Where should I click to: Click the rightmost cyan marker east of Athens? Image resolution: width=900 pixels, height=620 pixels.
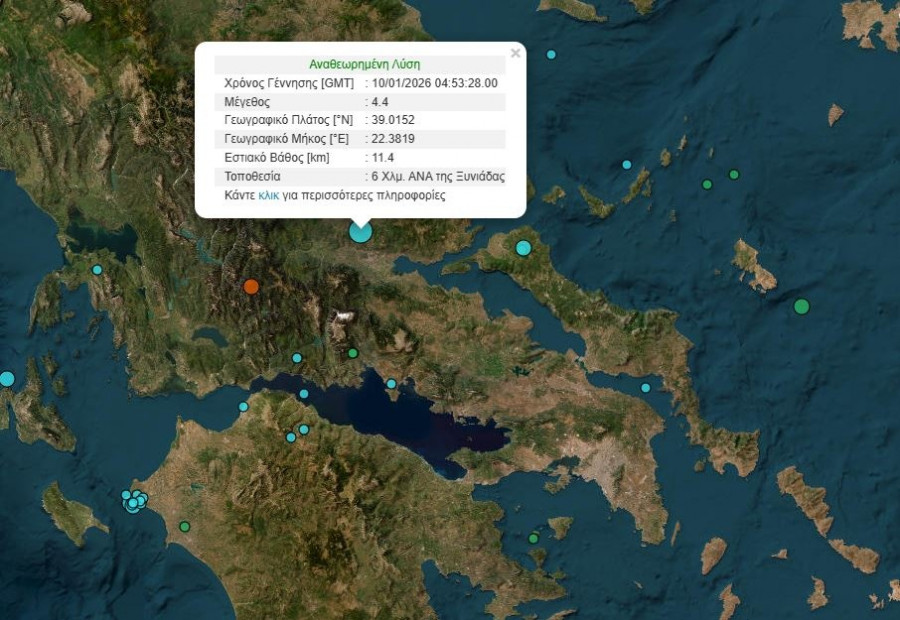tap(646, 387)
